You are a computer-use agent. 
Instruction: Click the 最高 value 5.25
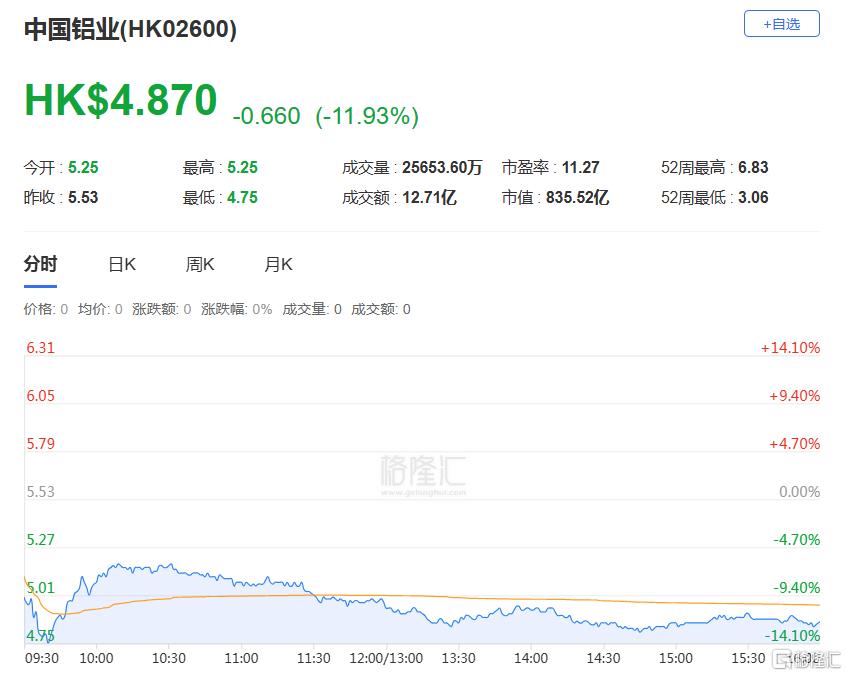(x=243, y=168)
